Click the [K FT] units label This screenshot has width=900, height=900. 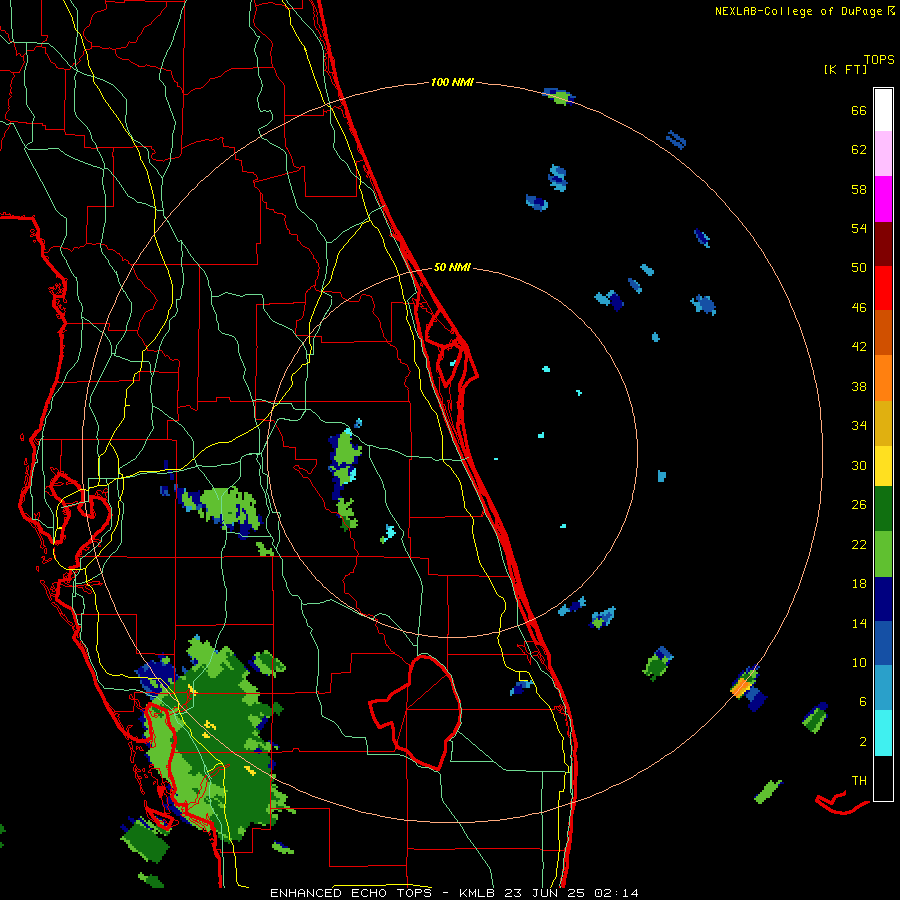pos(845,69)
